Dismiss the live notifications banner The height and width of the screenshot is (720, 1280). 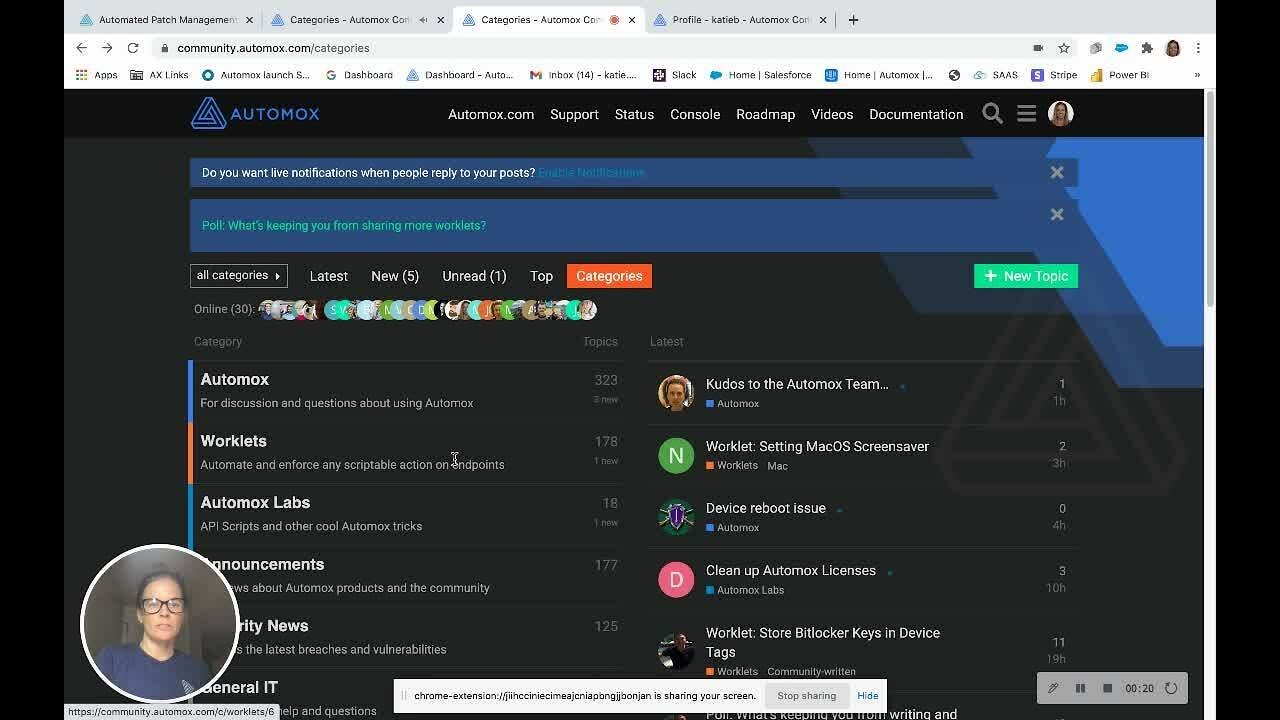1057,172
